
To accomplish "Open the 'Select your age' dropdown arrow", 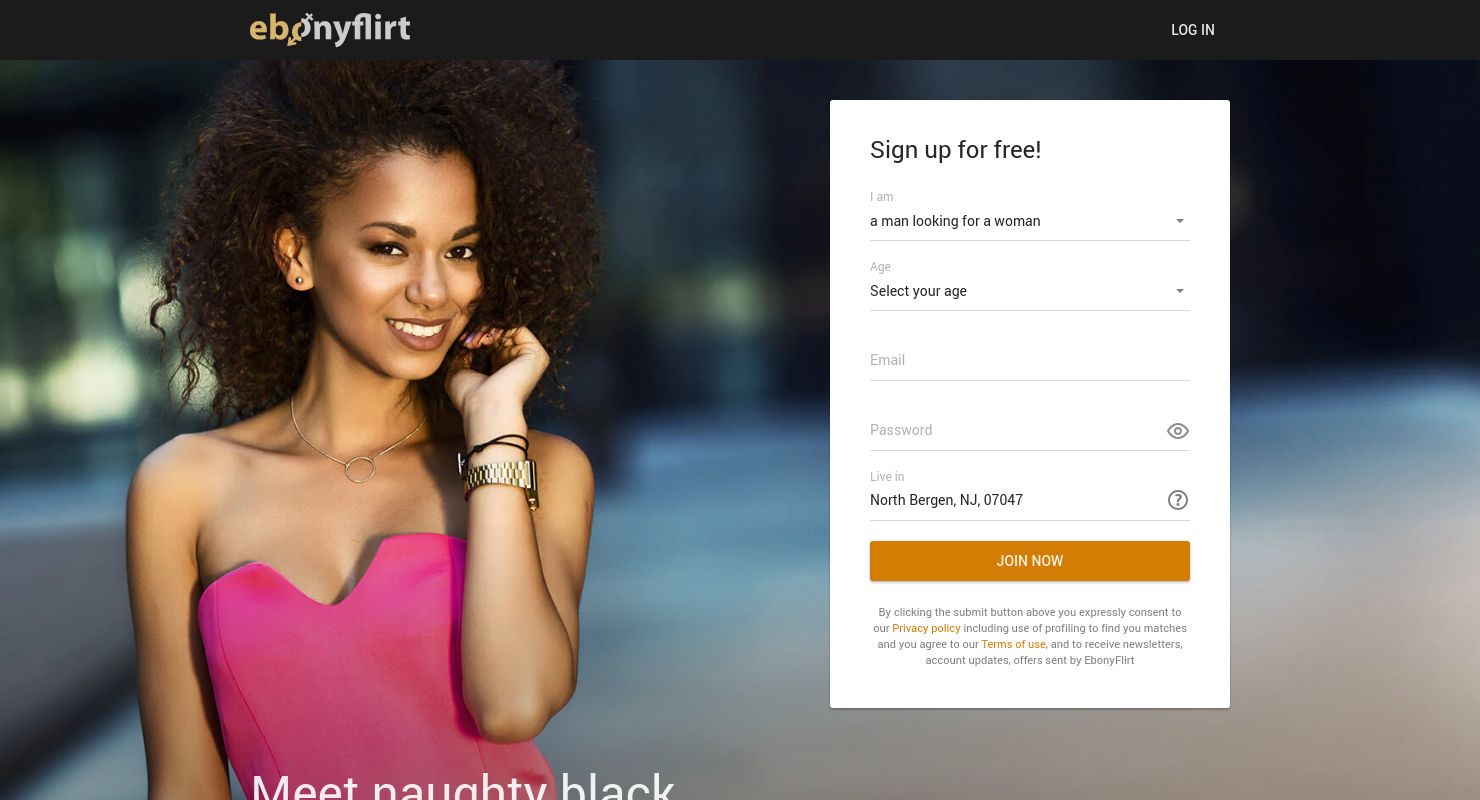I will tap(1180, 291).
